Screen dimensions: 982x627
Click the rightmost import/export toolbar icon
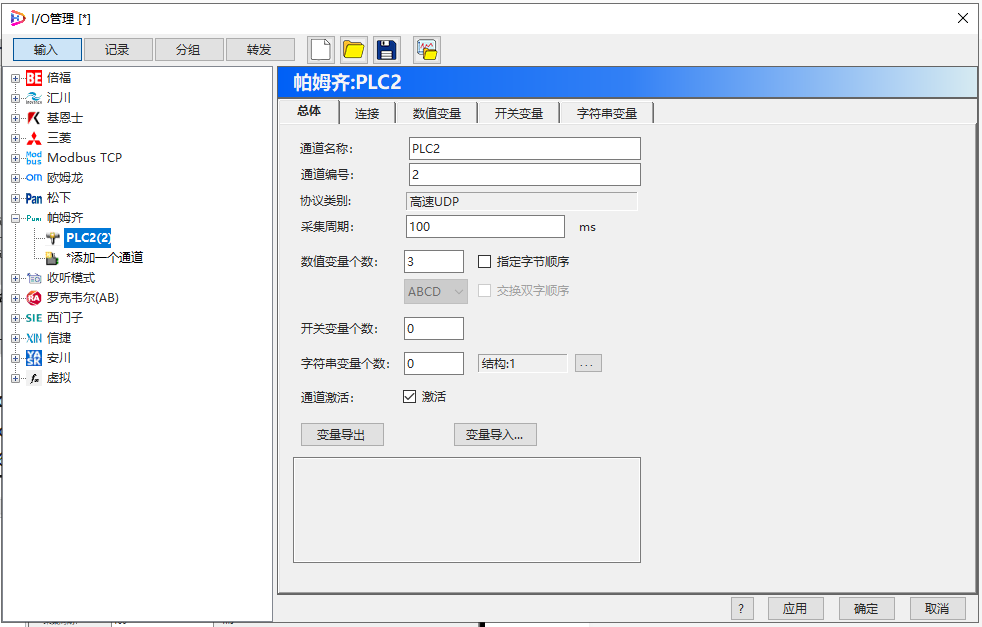tap(426, 48)
